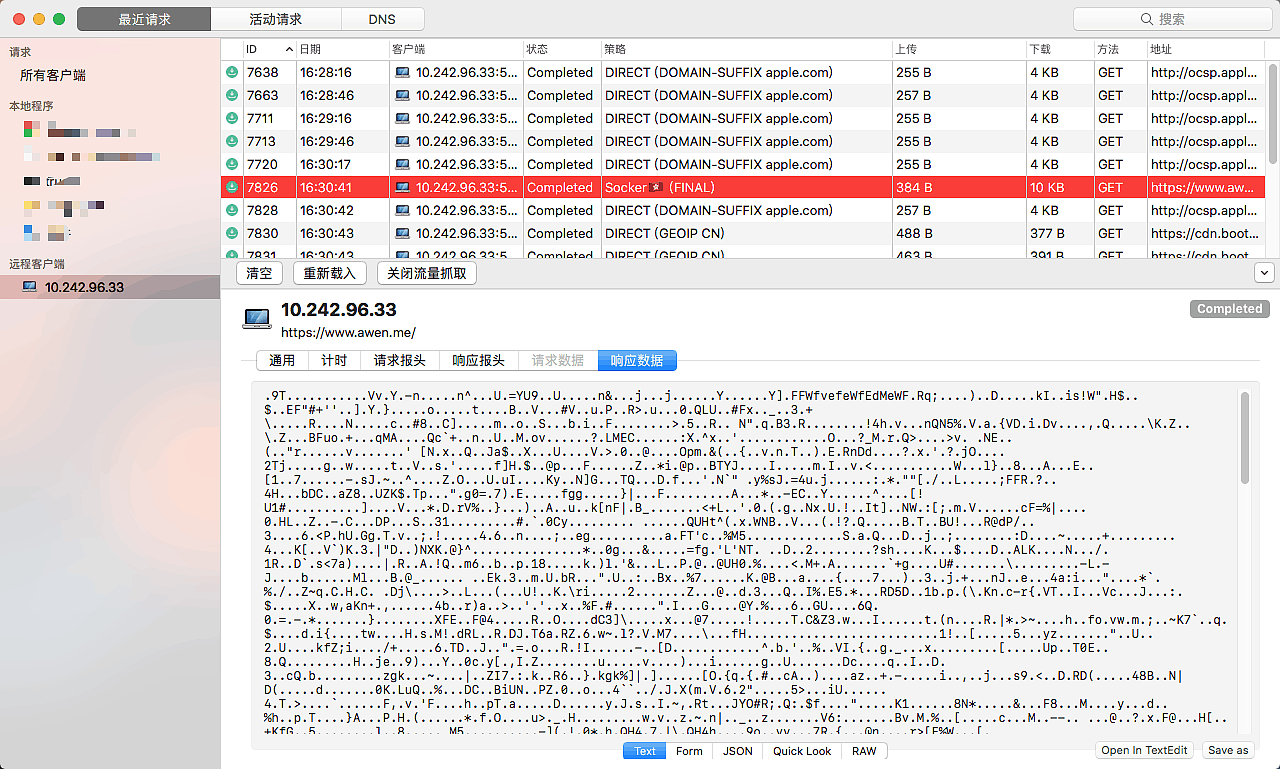The width and height of the screenshot is (1280, 769).
Task: Click the Open In TextEdit button
Action: tap(1144, 750)
